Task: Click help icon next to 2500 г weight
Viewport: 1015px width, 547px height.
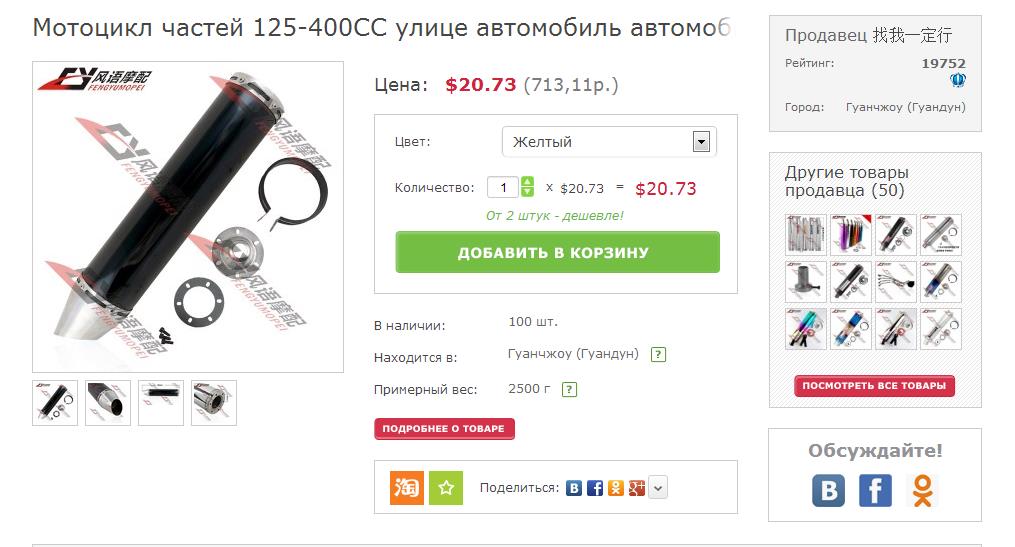Action: [569, 390]
